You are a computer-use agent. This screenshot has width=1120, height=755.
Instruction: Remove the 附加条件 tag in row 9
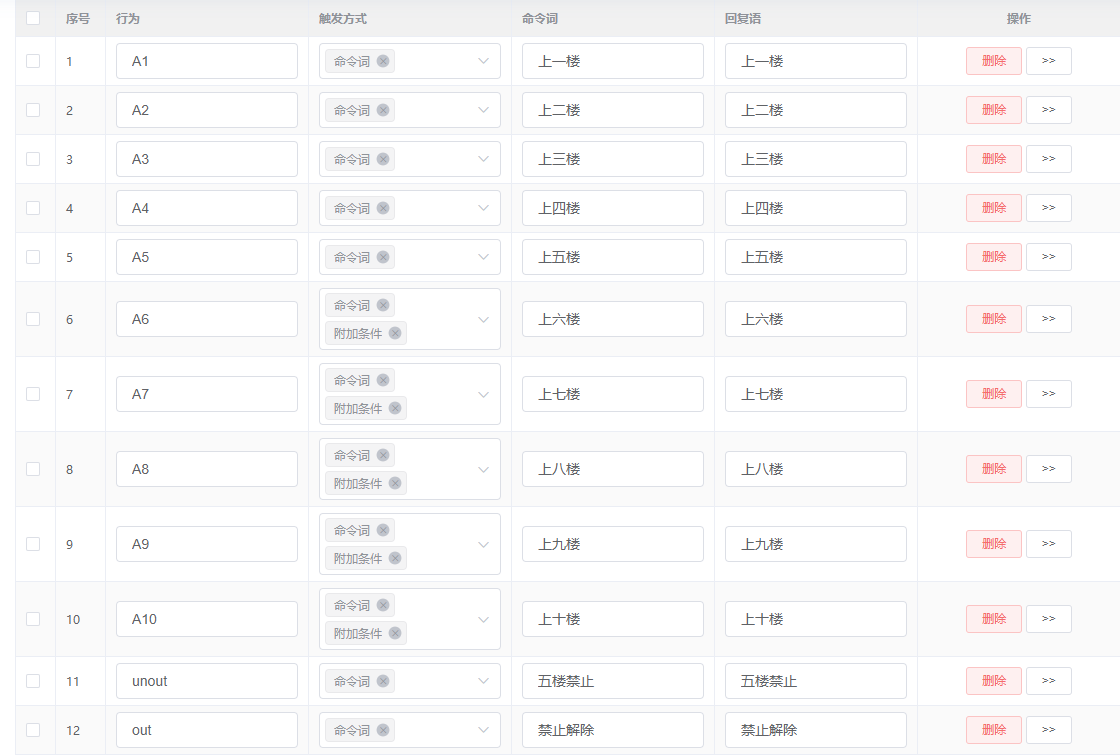tap(395, 558)
